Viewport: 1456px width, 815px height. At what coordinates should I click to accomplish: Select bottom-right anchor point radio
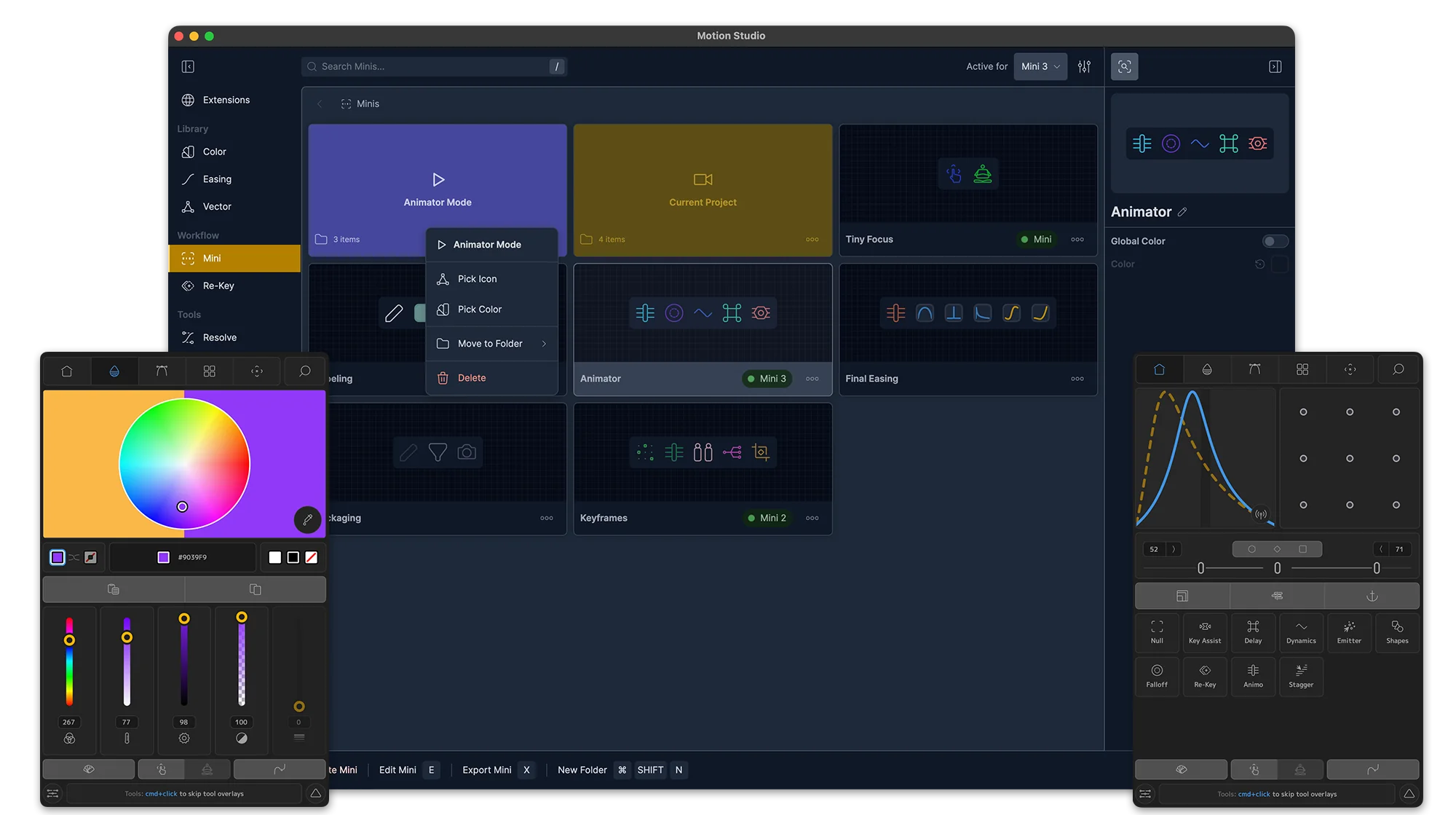(x=1396, y=505)
